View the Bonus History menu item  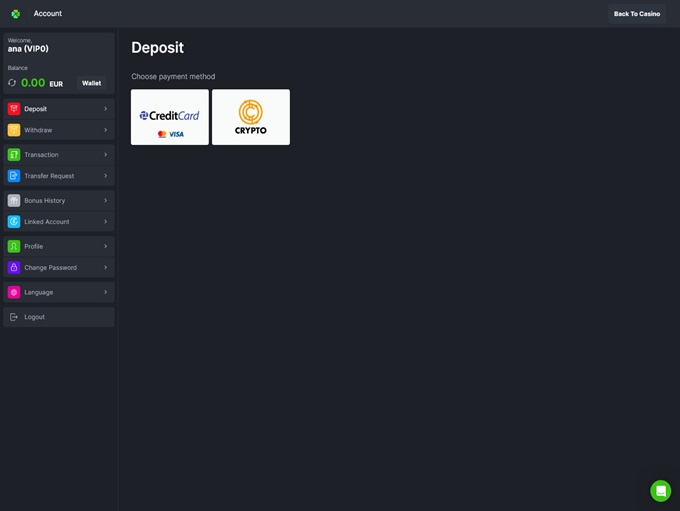pos(59,200)
